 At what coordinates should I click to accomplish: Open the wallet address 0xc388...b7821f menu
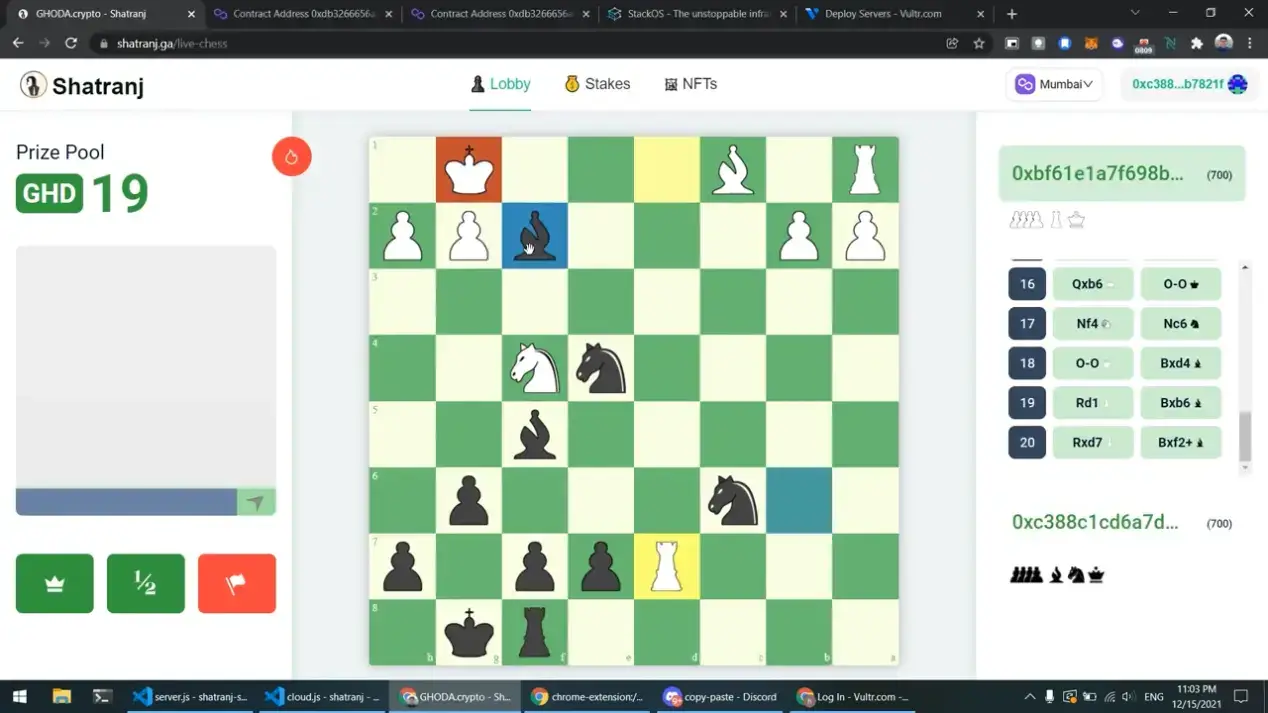1187,85
